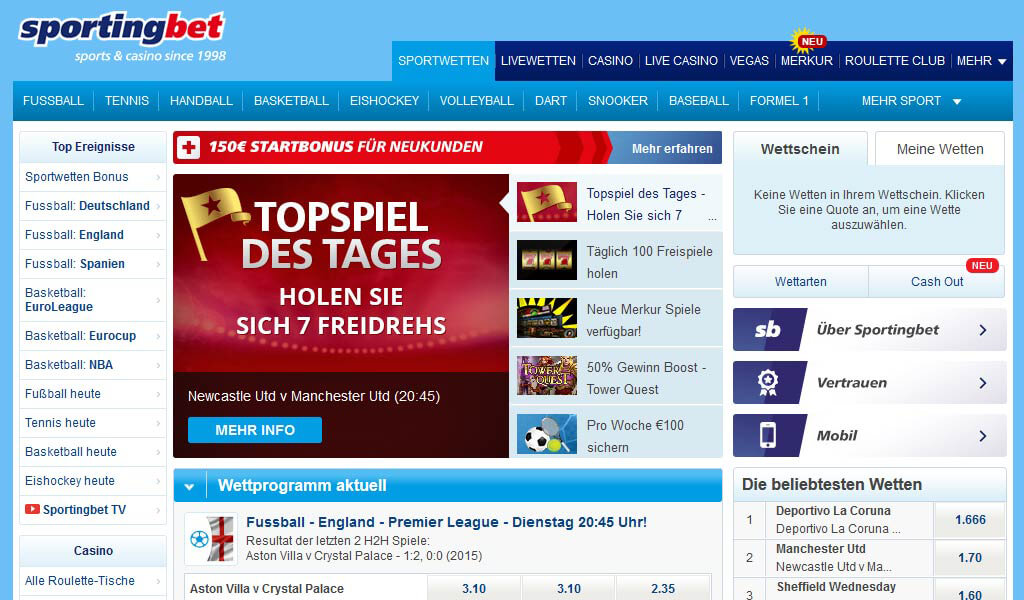Click the NEU starburst badge above Merkur
This screenshot has height=600, width=1024.
808,40
